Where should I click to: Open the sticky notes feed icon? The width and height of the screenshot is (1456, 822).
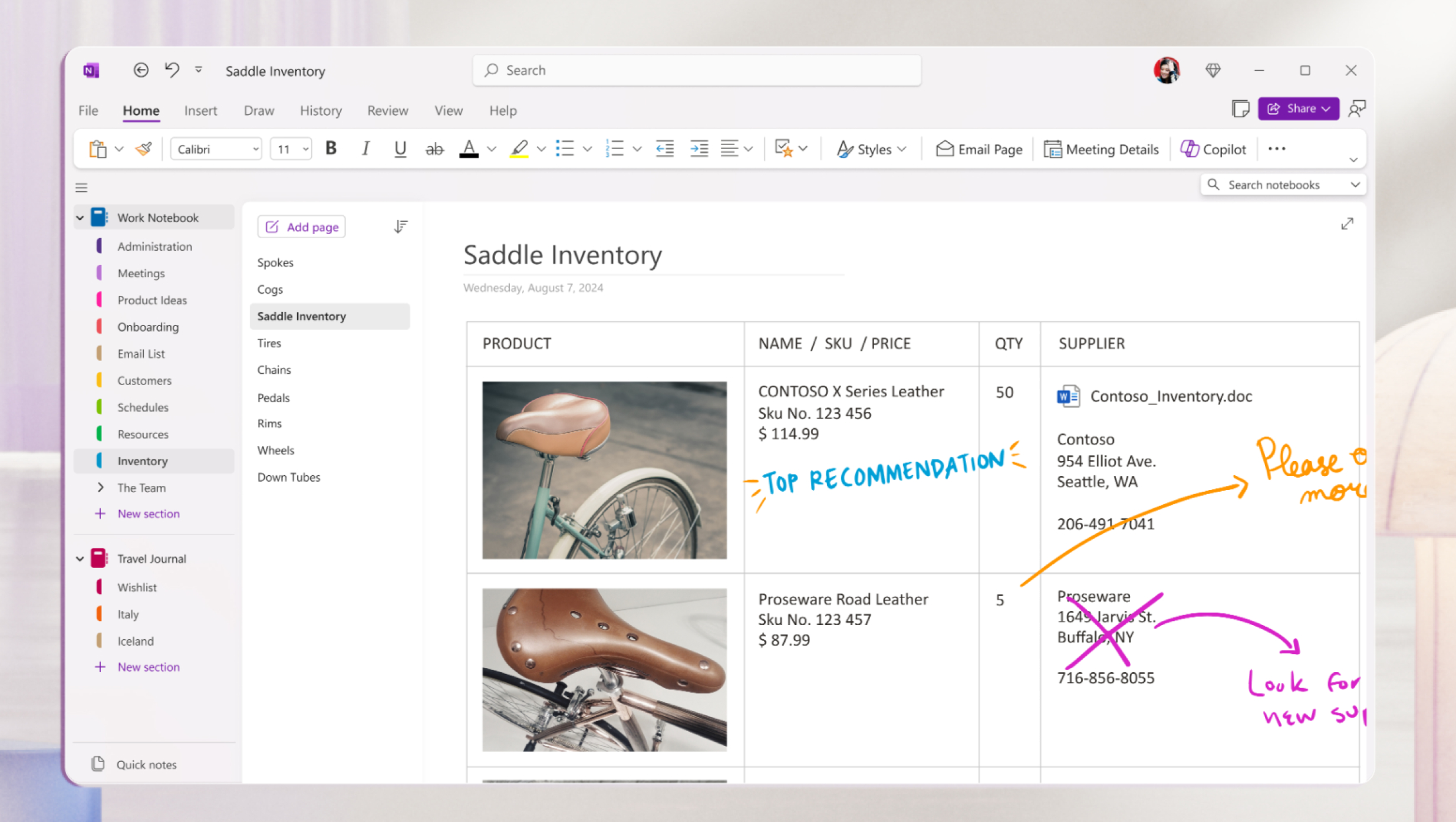coord(1240,109)
